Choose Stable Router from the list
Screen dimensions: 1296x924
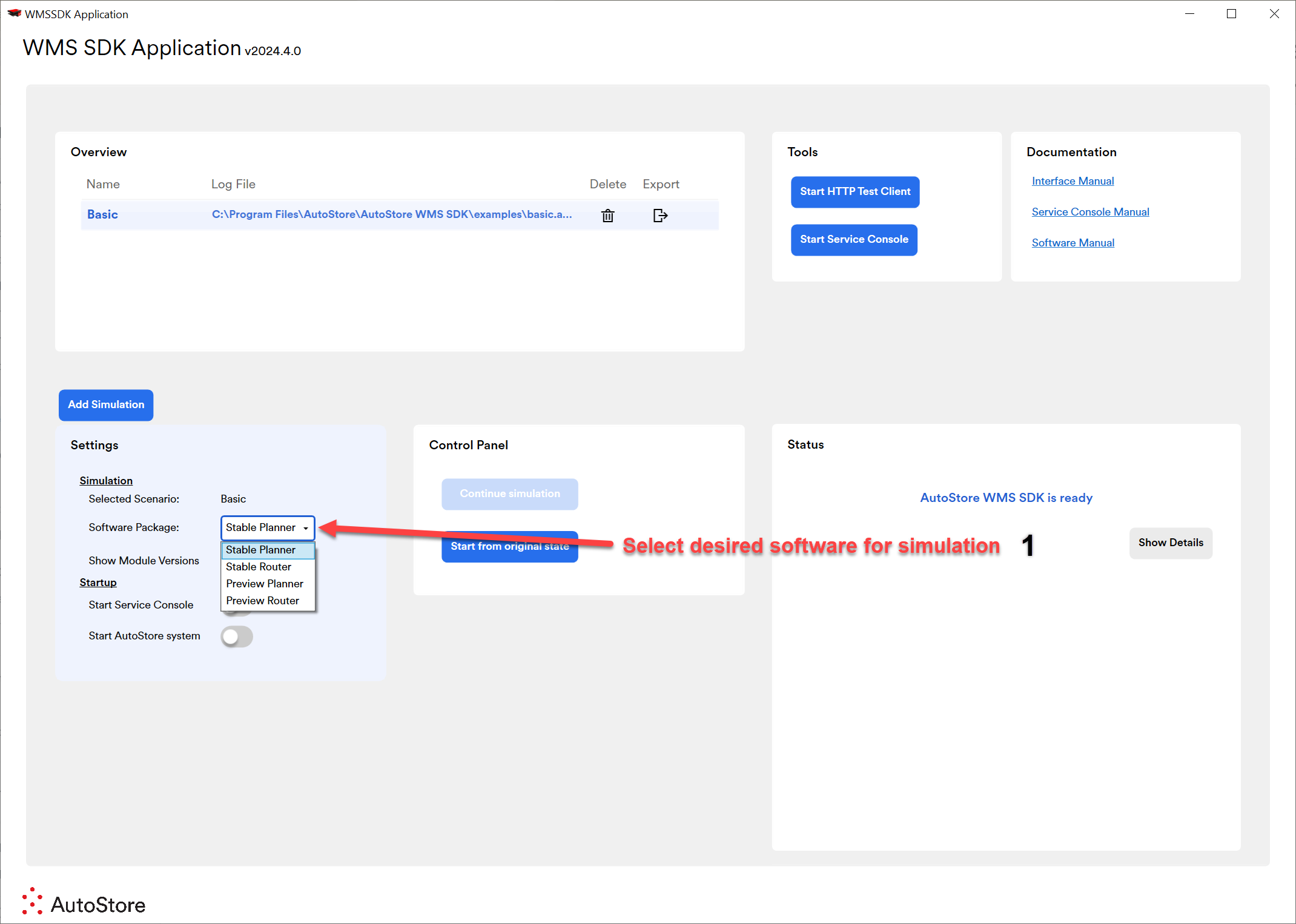(x=268, y=567)
